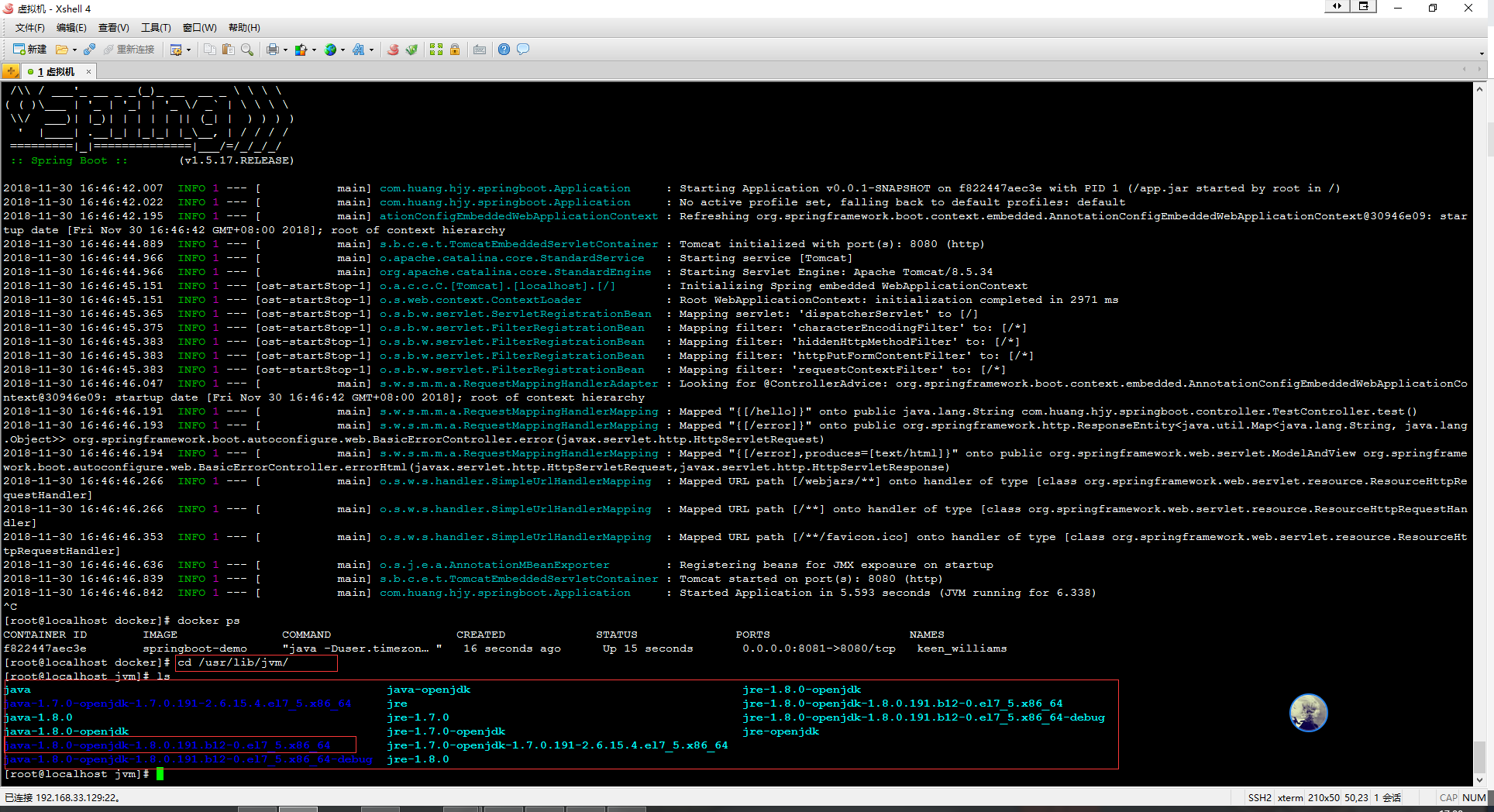Click the springboot-demo image name

195,649
